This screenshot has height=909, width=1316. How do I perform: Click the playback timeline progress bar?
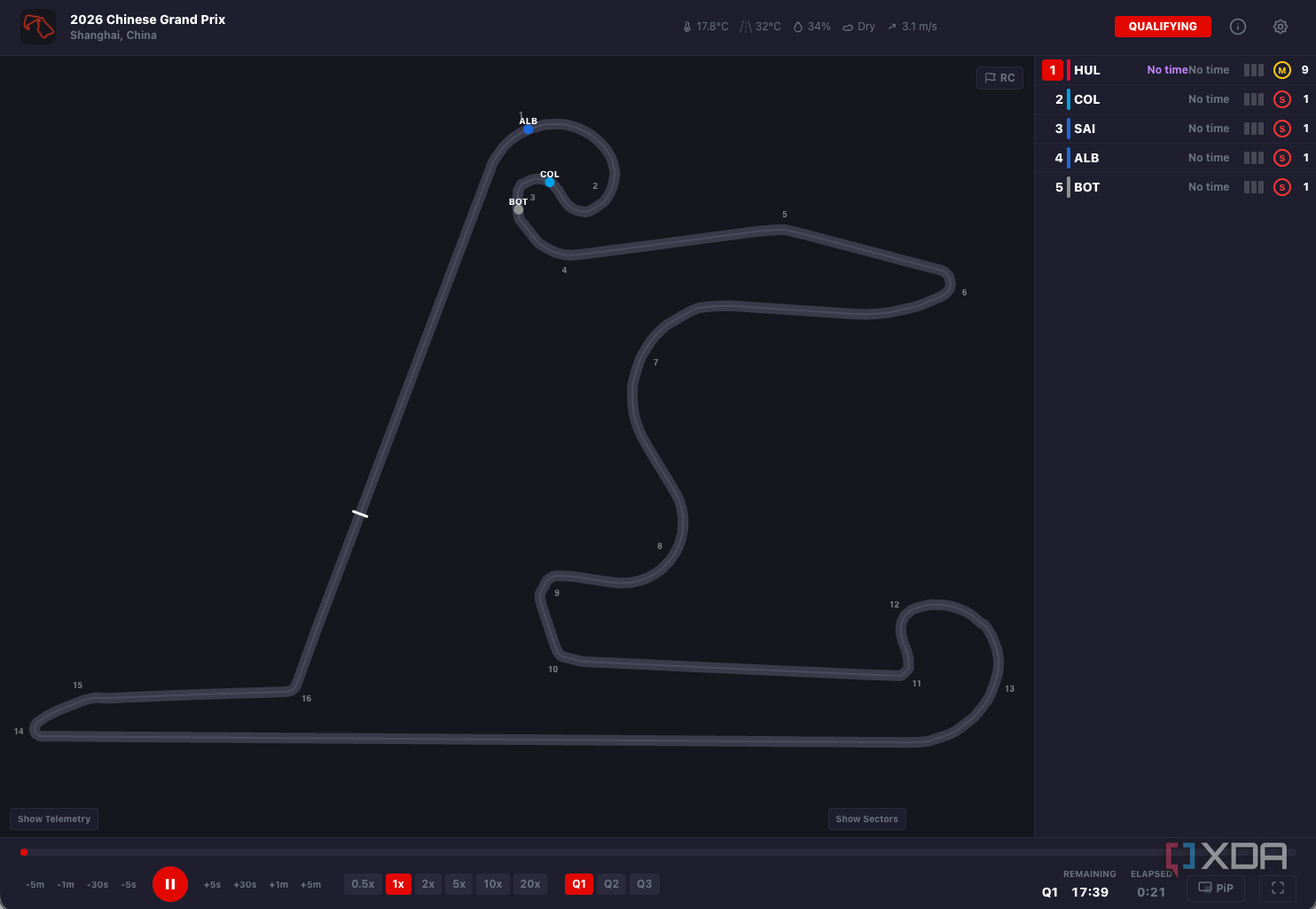658,852
